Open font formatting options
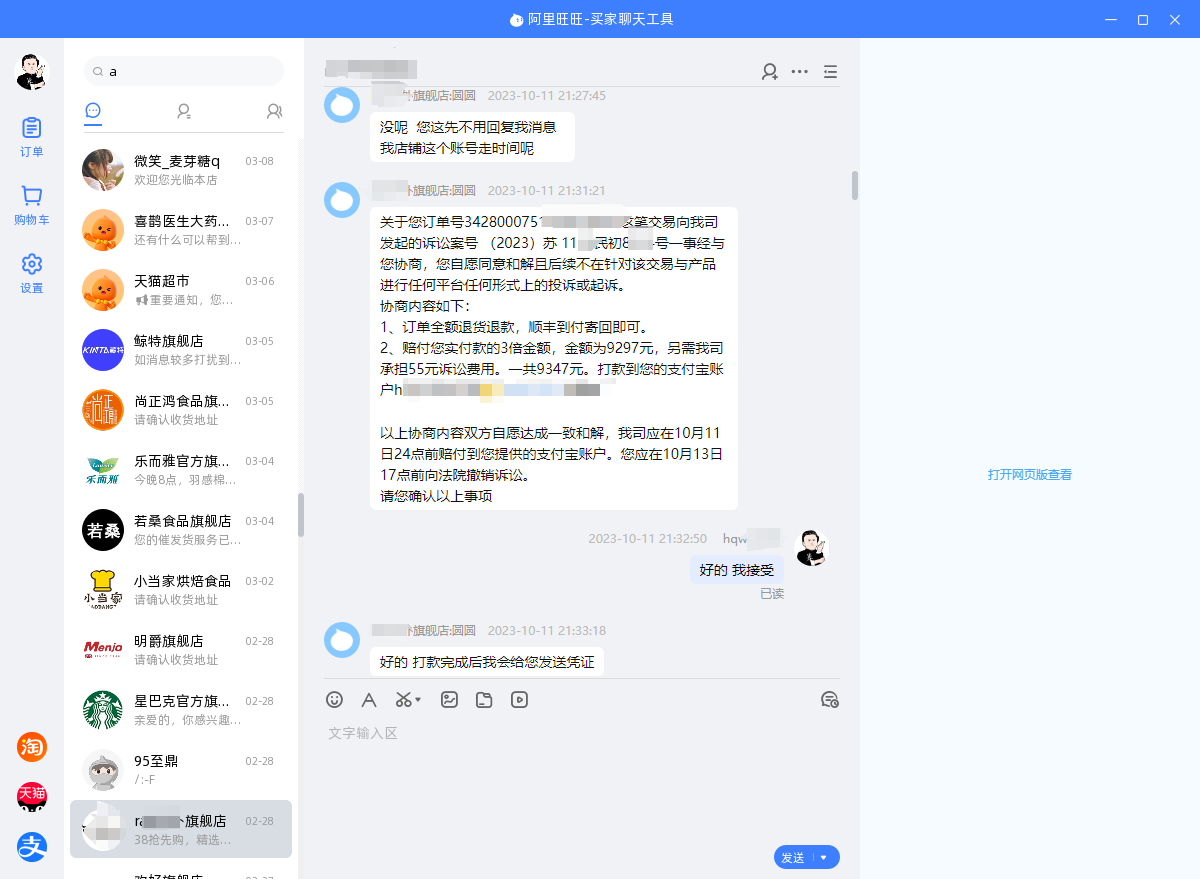 pos(369,700)
